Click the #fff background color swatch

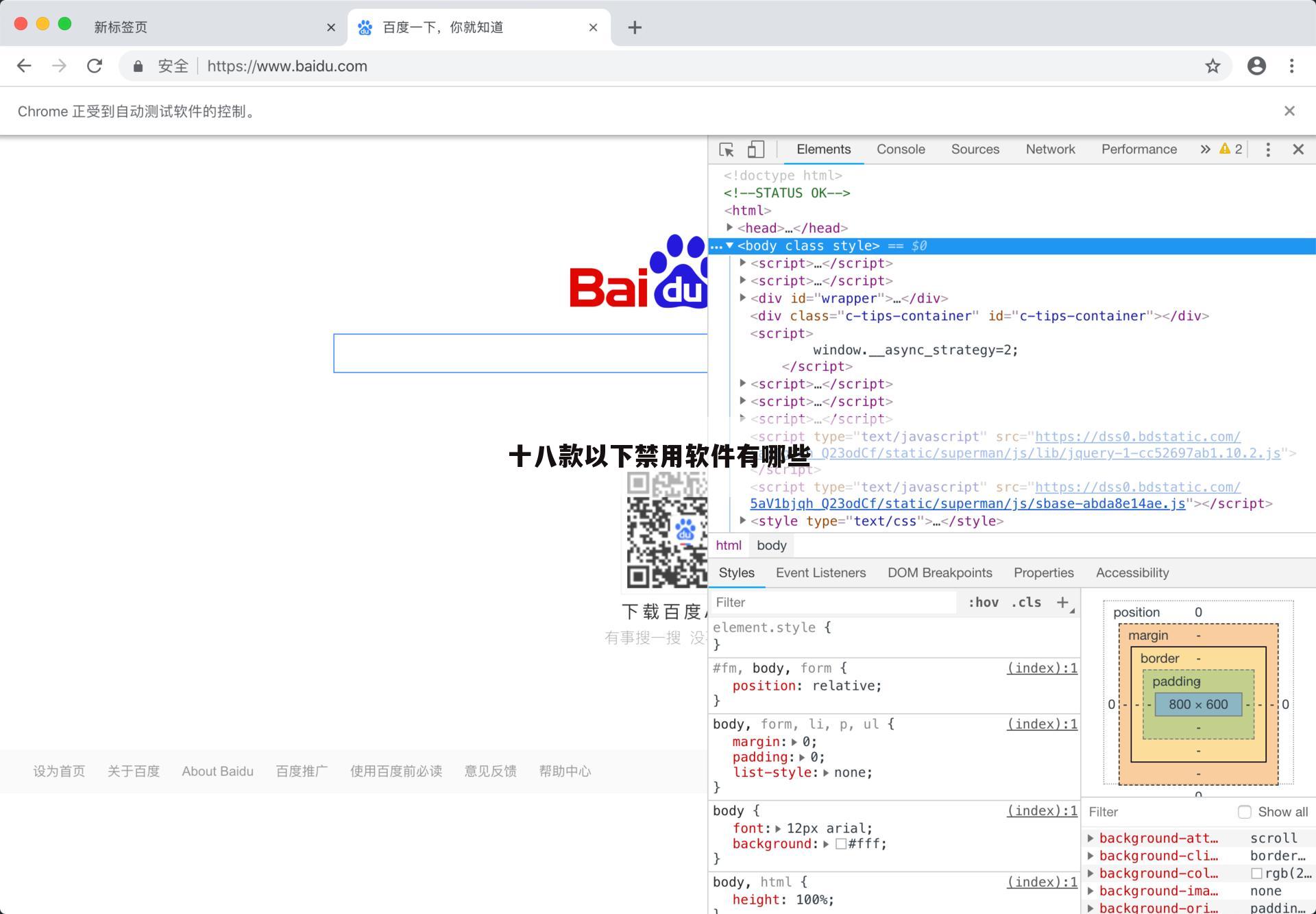coord(840,844)
